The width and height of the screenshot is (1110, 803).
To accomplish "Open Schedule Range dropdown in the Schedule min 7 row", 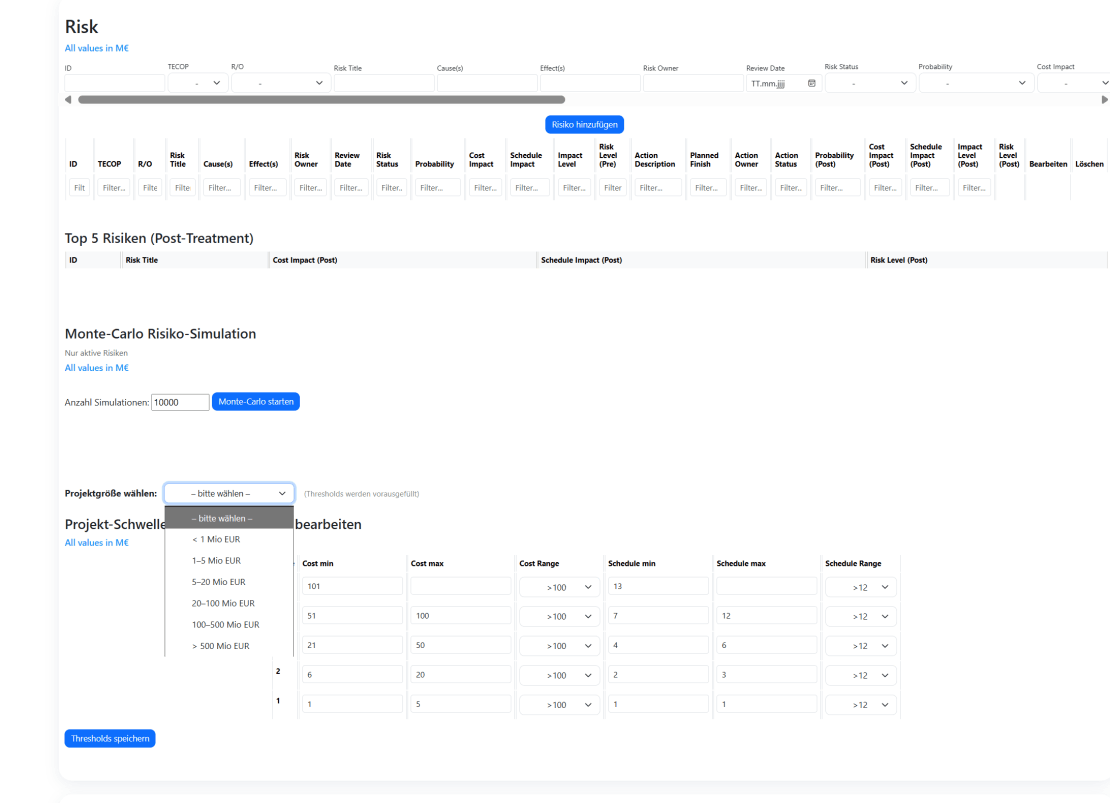I will (861, 617).
